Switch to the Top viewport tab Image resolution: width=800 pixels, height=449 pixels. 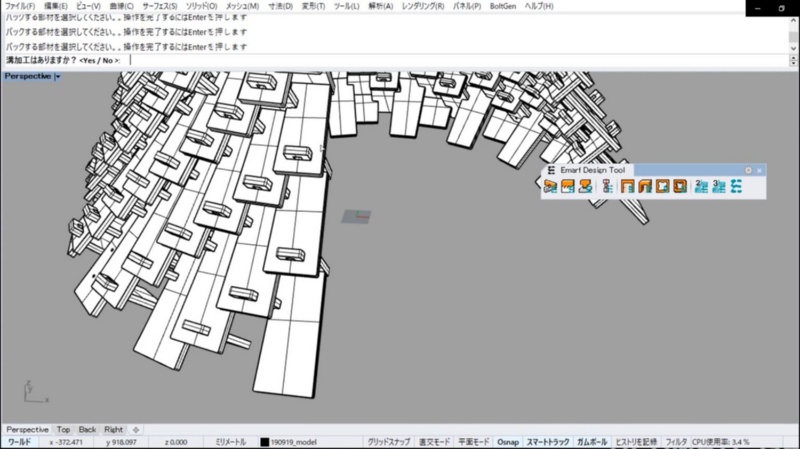click(63, 429)
